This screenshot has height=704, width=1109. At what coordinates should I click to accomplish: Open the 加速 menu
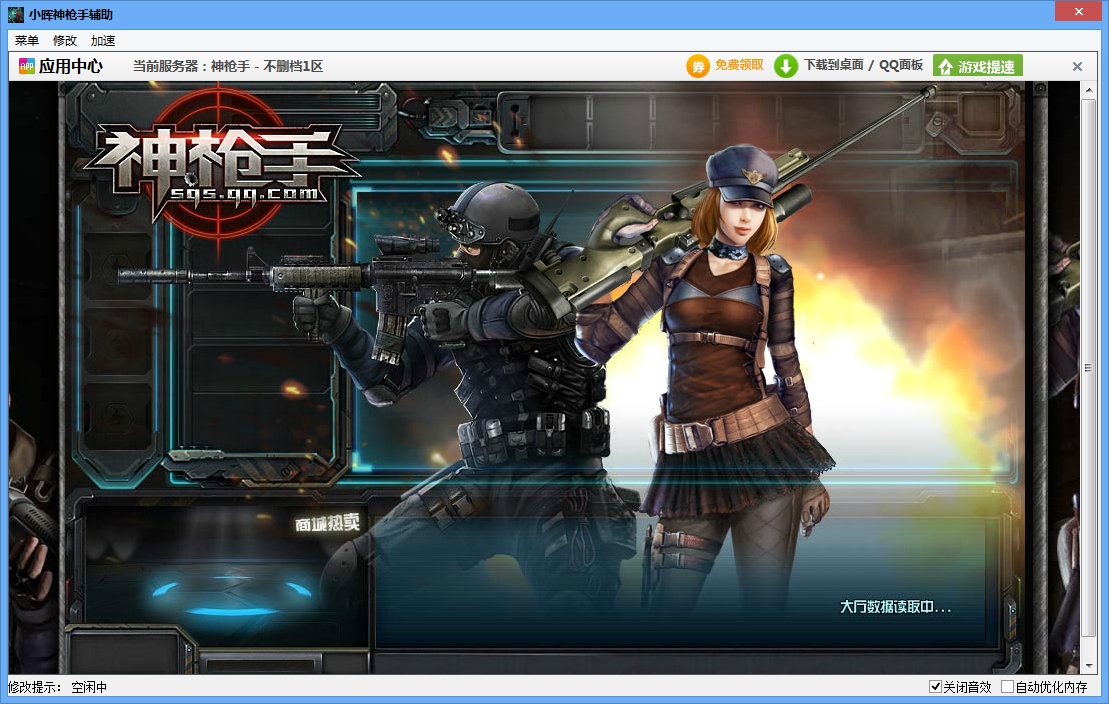[x=103, y=41]
